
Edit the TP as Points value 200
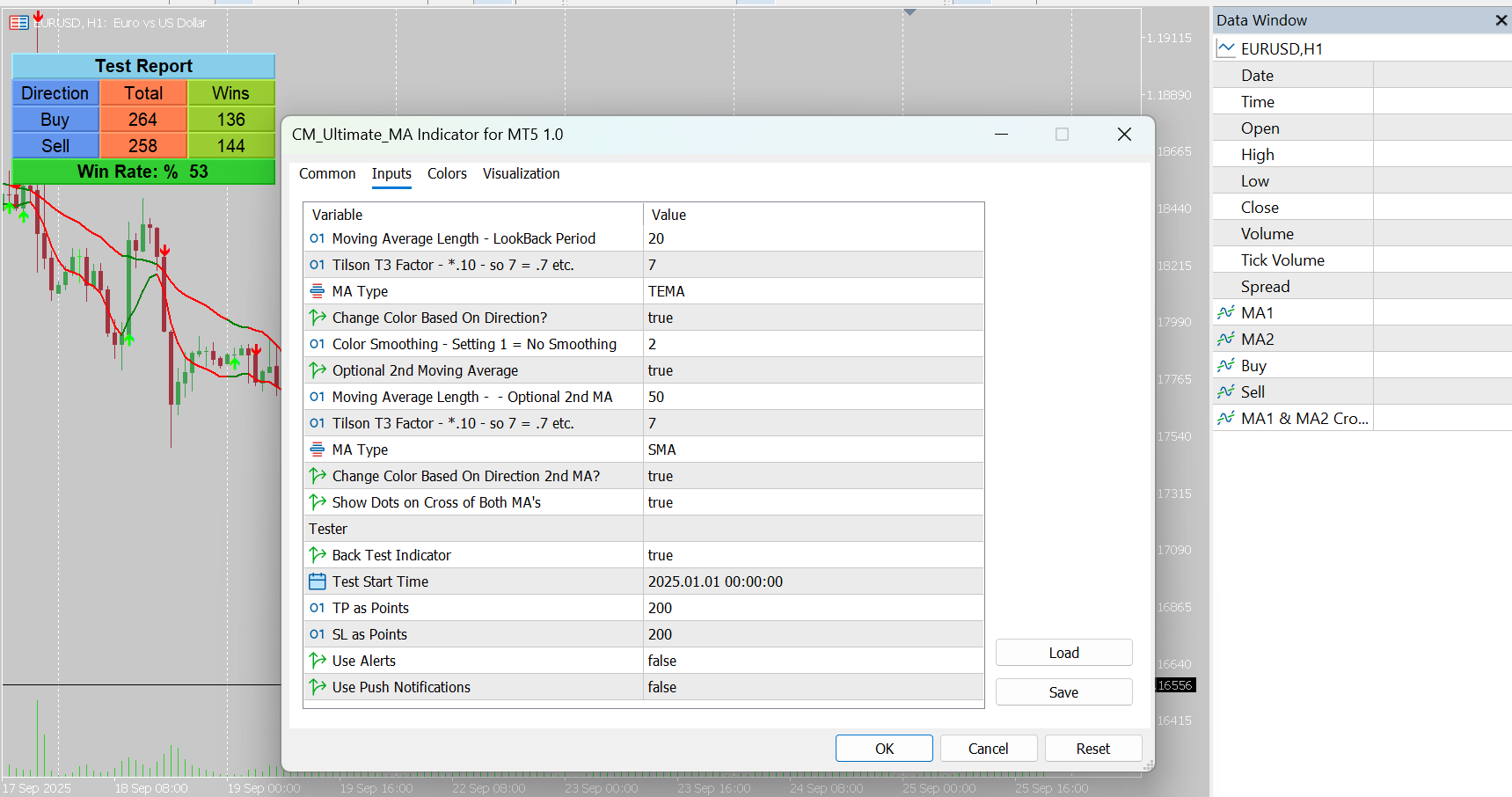tap(814, 608)
